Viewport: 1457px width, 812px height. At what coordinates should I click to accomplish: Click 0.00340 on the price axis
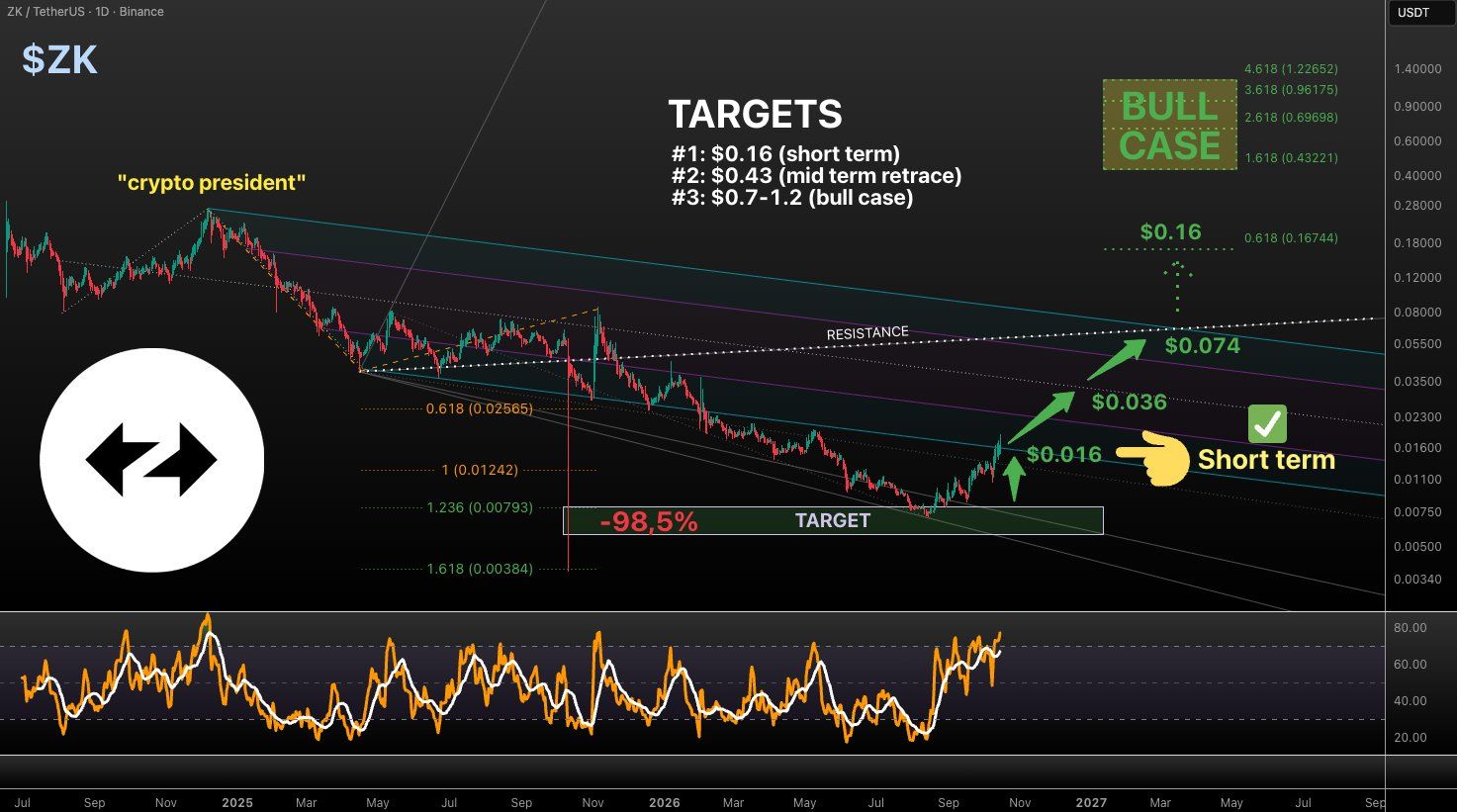point(1417,580)
